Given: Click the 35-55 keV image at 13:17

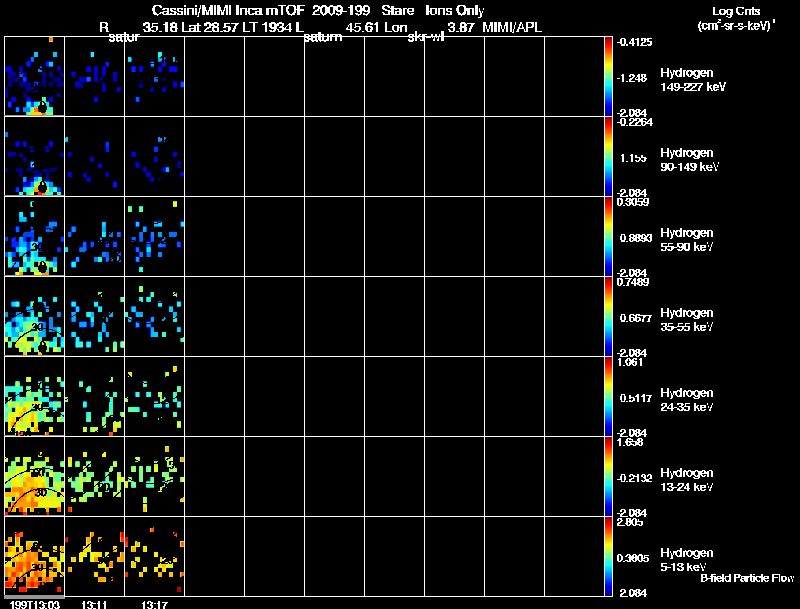Looking at the screenshot, I should (155, 316).
